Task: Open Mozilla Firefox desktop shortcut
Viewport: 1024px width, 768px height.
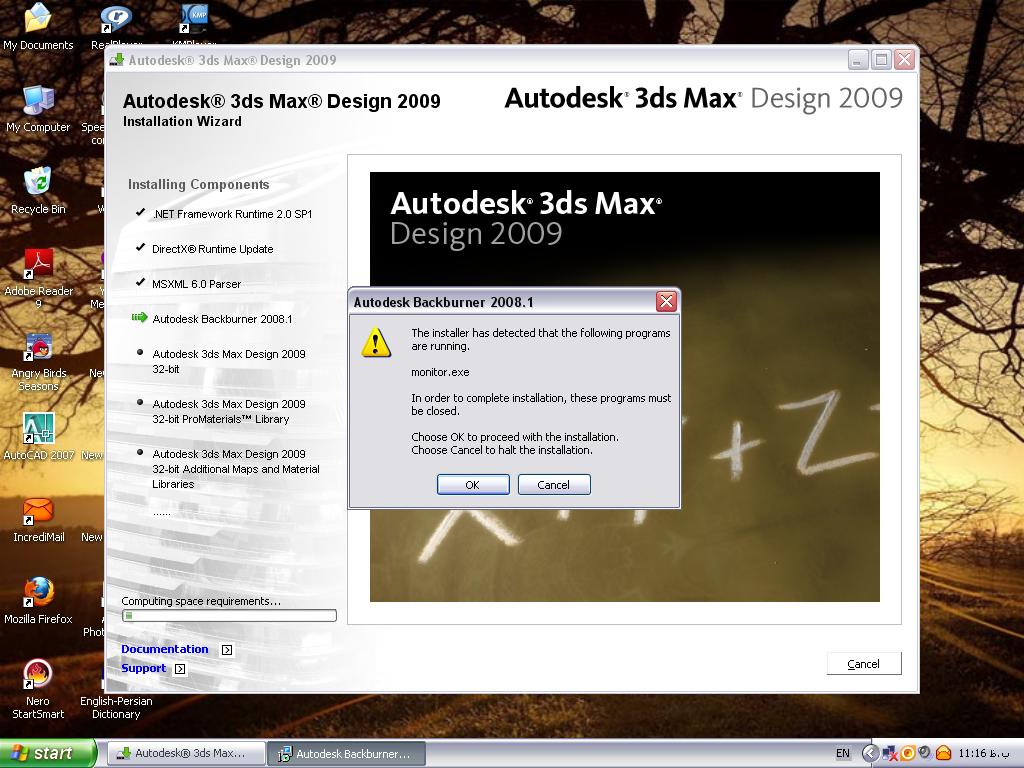Action: coord(38,594)
